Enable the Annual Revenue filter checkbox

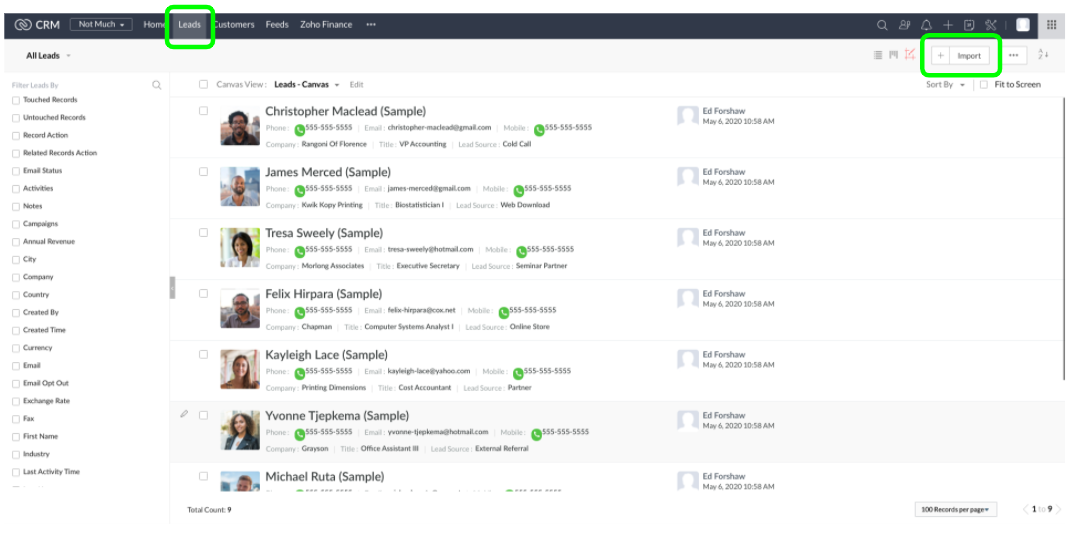point(16,242)
